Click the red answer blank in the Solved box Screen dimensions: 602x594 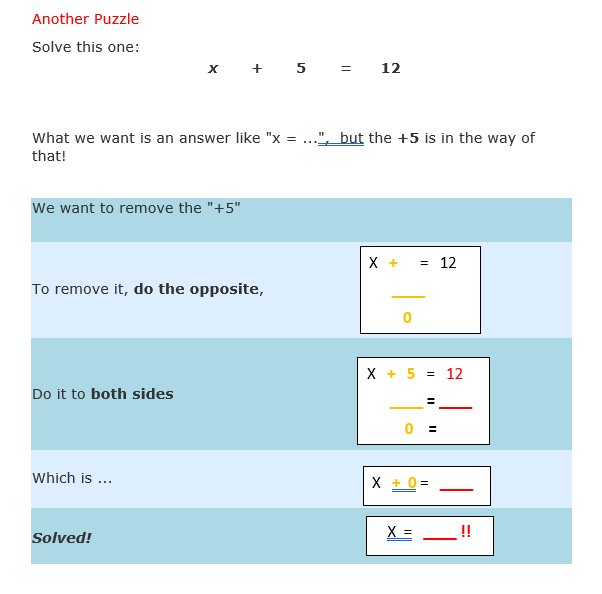[x=440, y=537]
